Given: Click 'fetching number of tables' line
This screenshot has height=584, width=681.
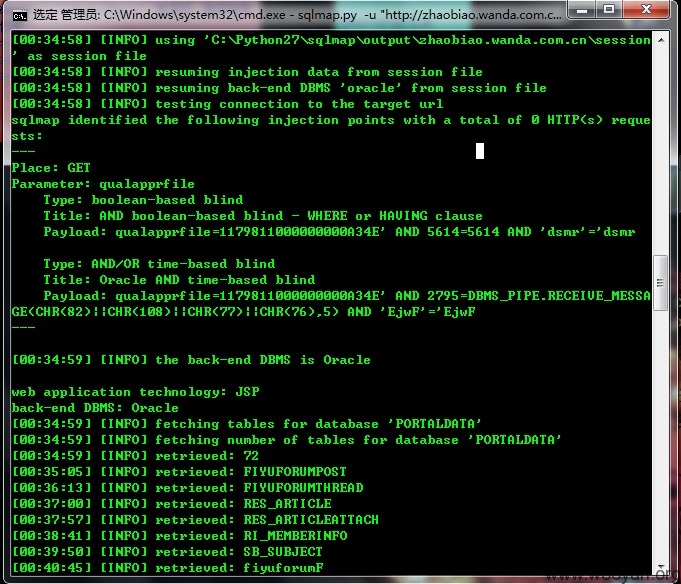Looking at the screenshot, I should click(286, 440).
